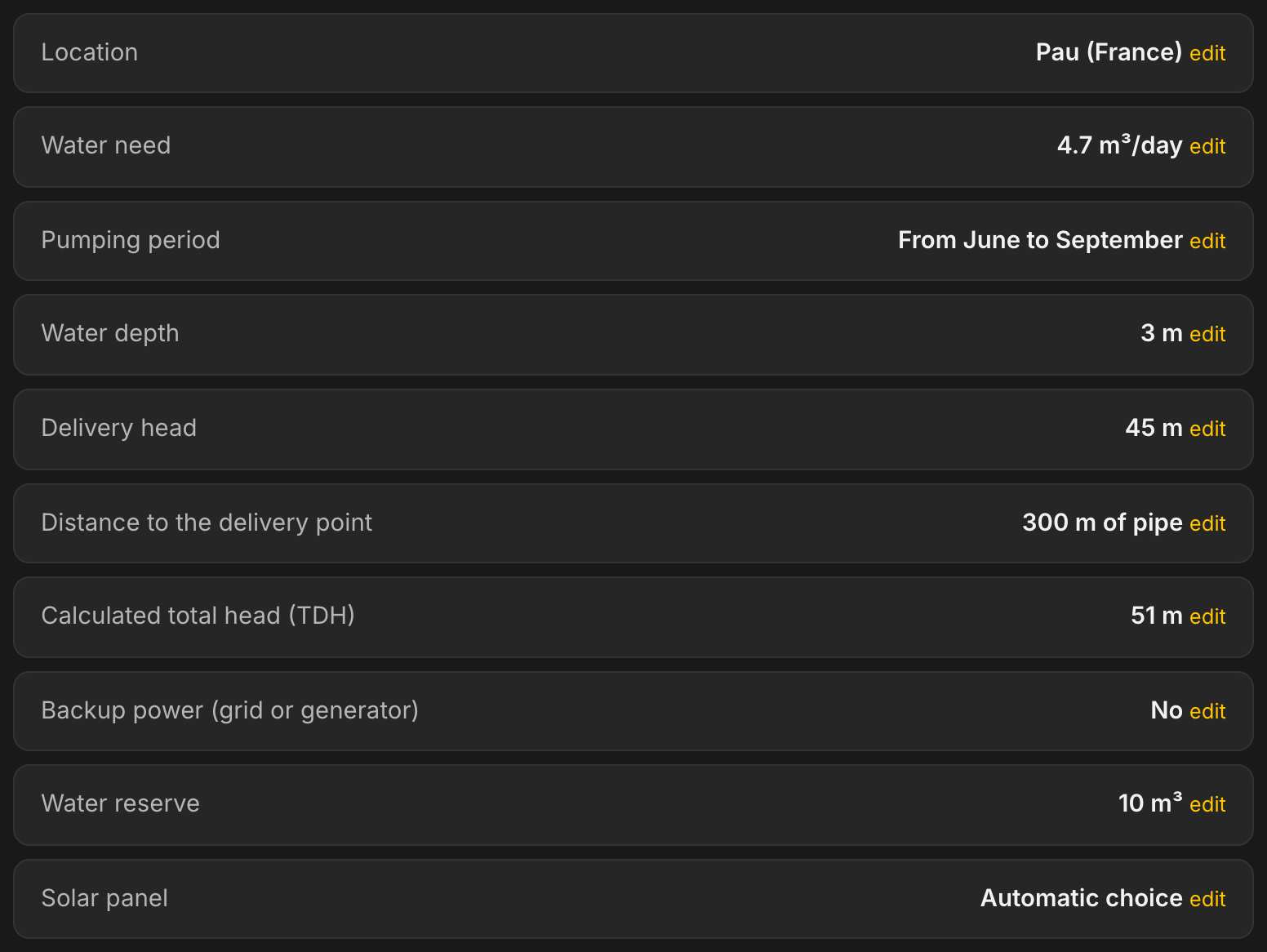Edit the Location Pau (France) value
This screenshot has width=1267, height=952.
(1207, 53)
